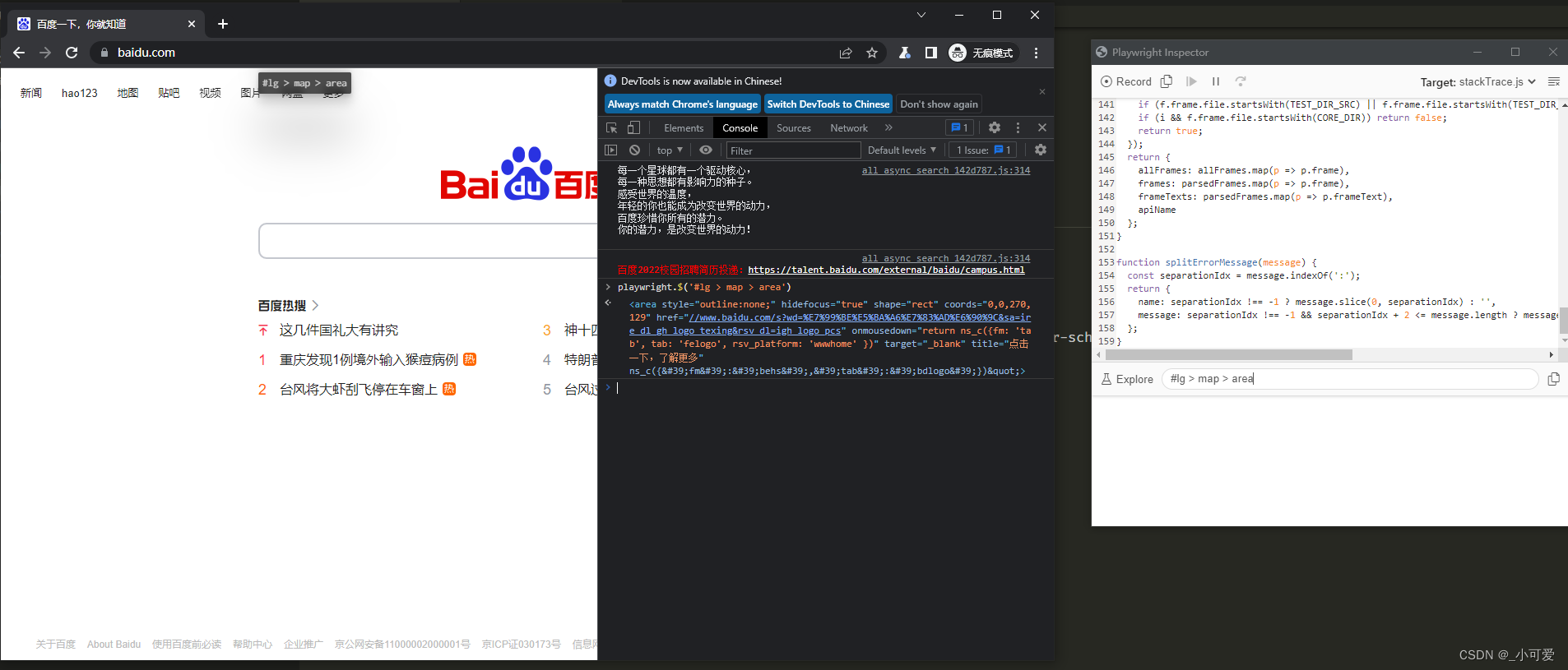Click the share page icon in address bar
The width and height of the screenshot is (1568, 670).
pos(846,53)
